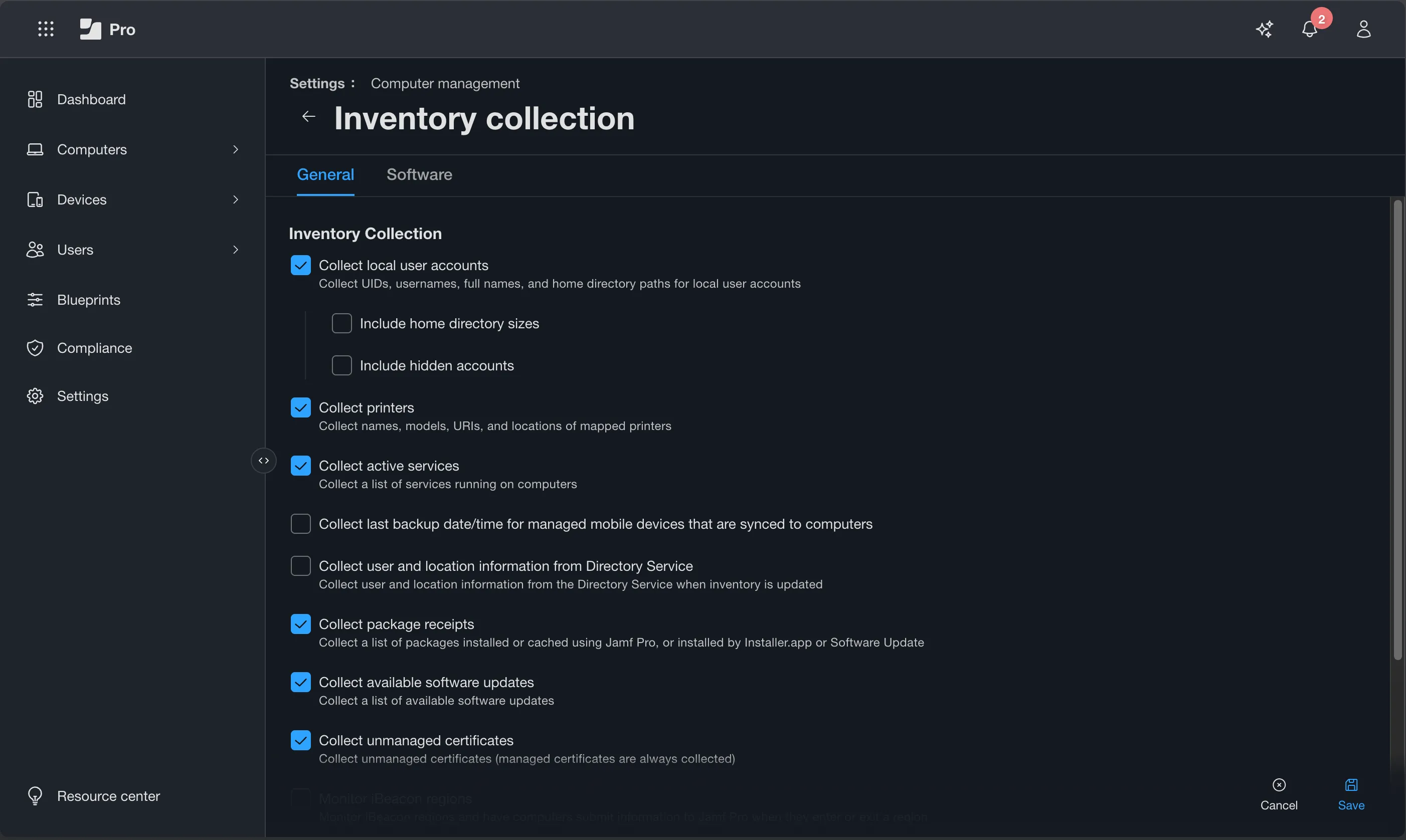Image resolution: width=1406 pixels, height=840 pixels.
Task: Click the Jamf Pro logo
Action: (x=107, y=29)
